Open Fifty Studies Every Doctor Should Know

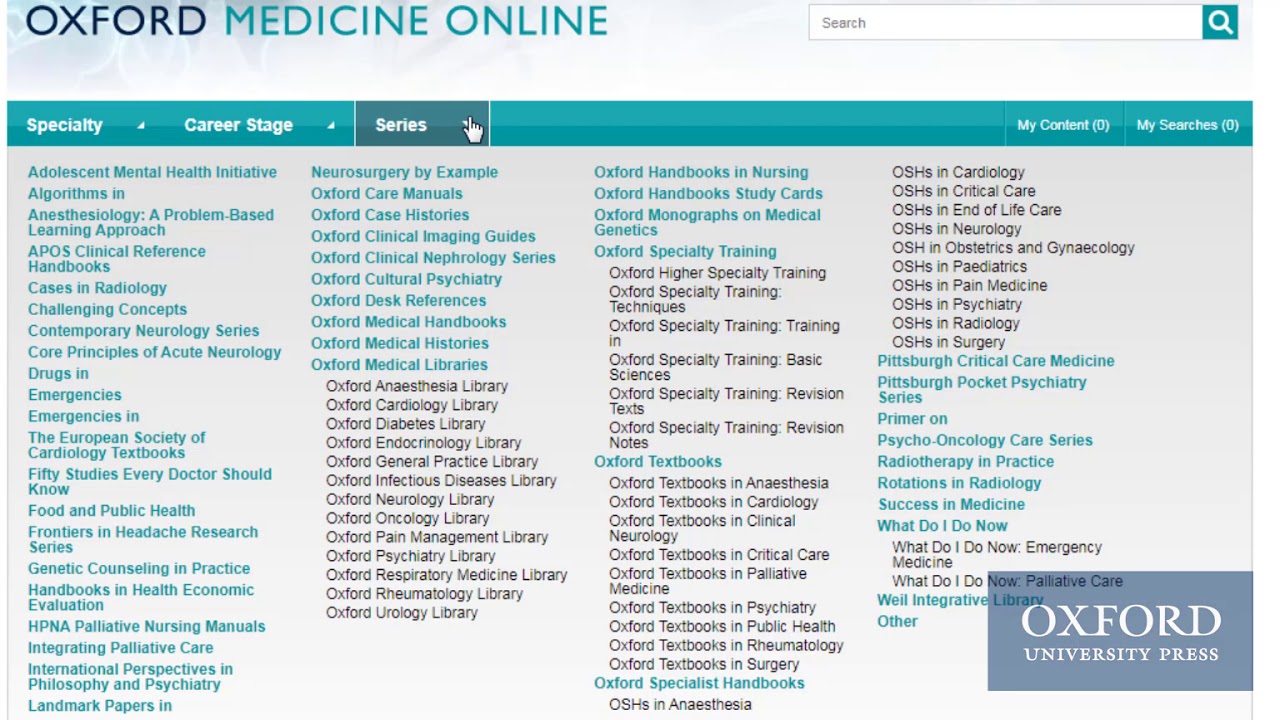click(149, 482)
